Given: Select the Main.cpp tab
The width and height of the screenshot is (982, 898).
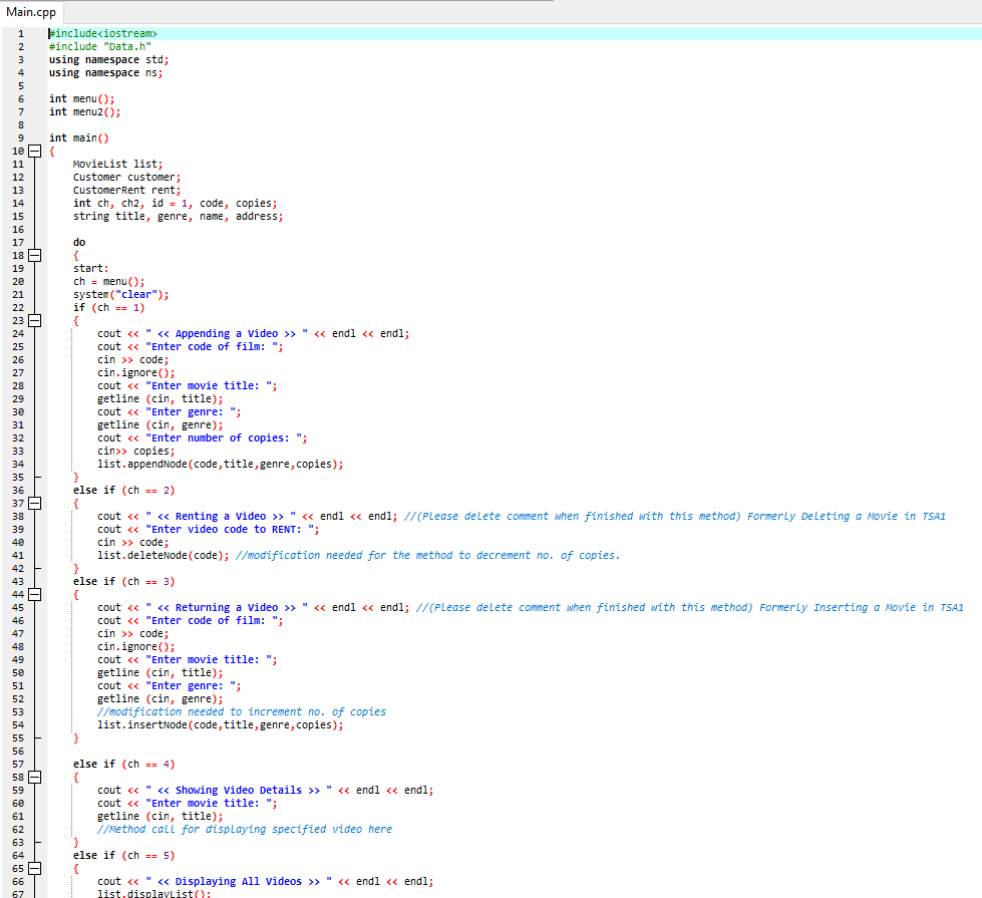Looking at the screenshot, I should 31,12.
